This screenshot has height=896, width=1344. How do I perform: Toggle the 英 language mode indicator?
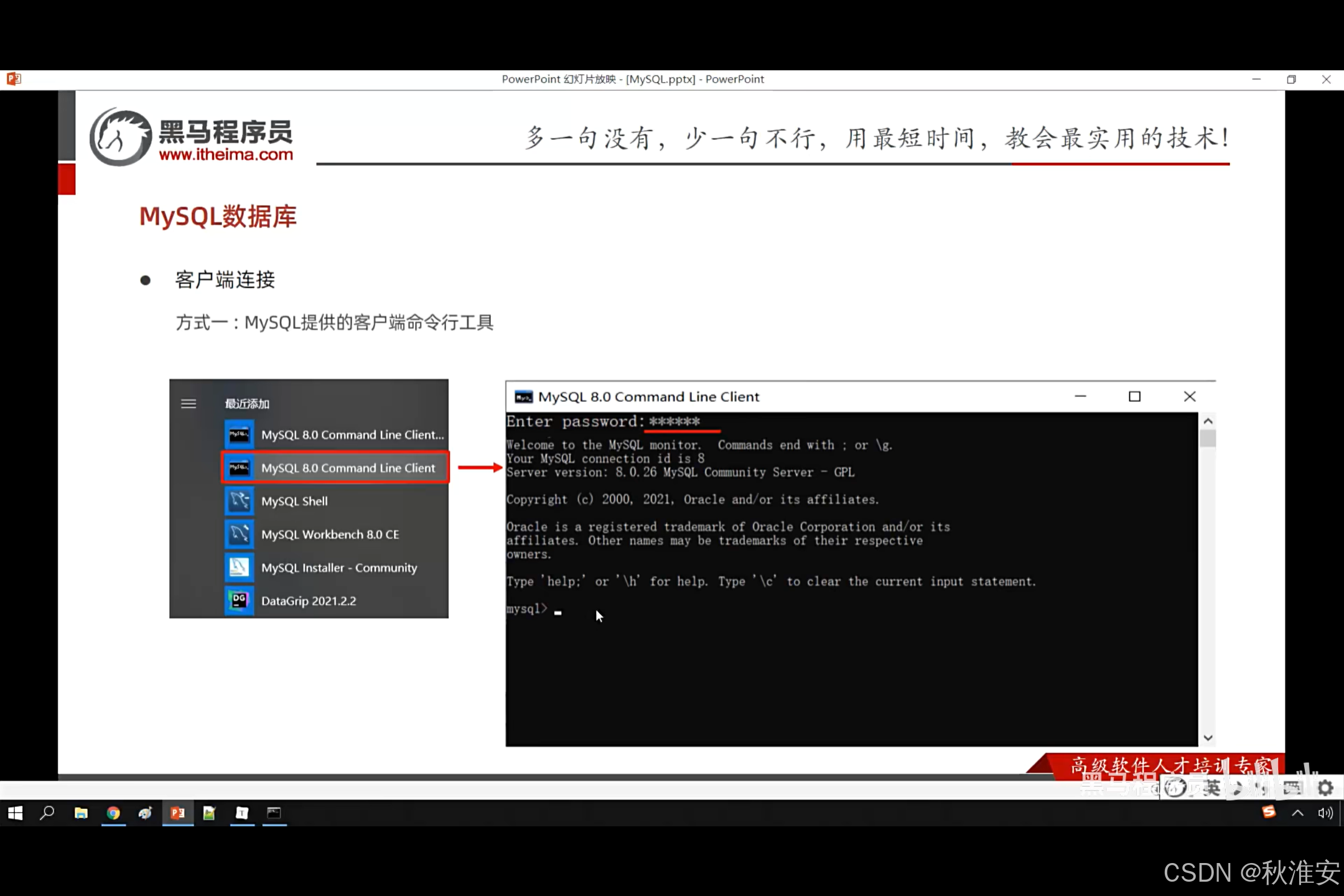tap(1211, 788)
